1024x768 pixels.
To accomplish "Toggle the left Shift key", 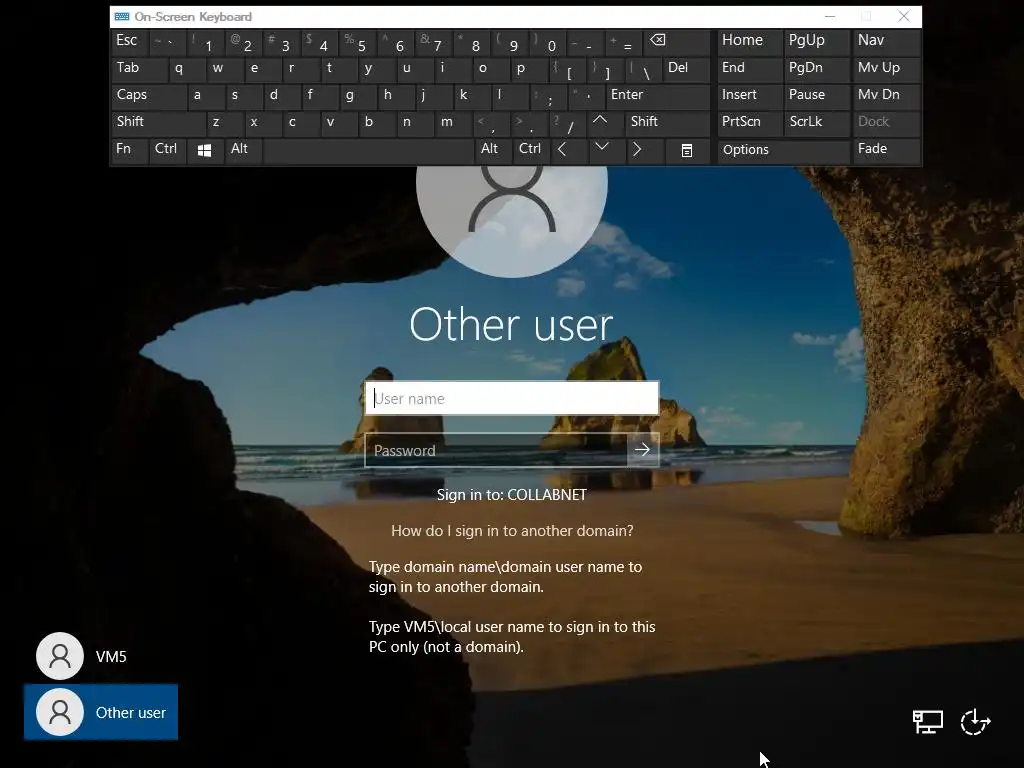I will click(x=158, y=123).
